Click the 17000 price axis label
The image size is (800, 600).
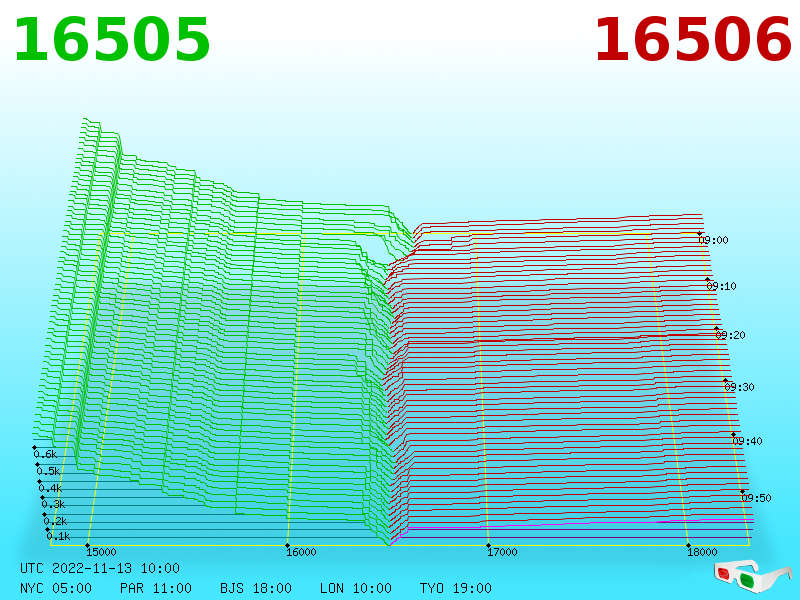pyautogui.click(x=502, y=552)
